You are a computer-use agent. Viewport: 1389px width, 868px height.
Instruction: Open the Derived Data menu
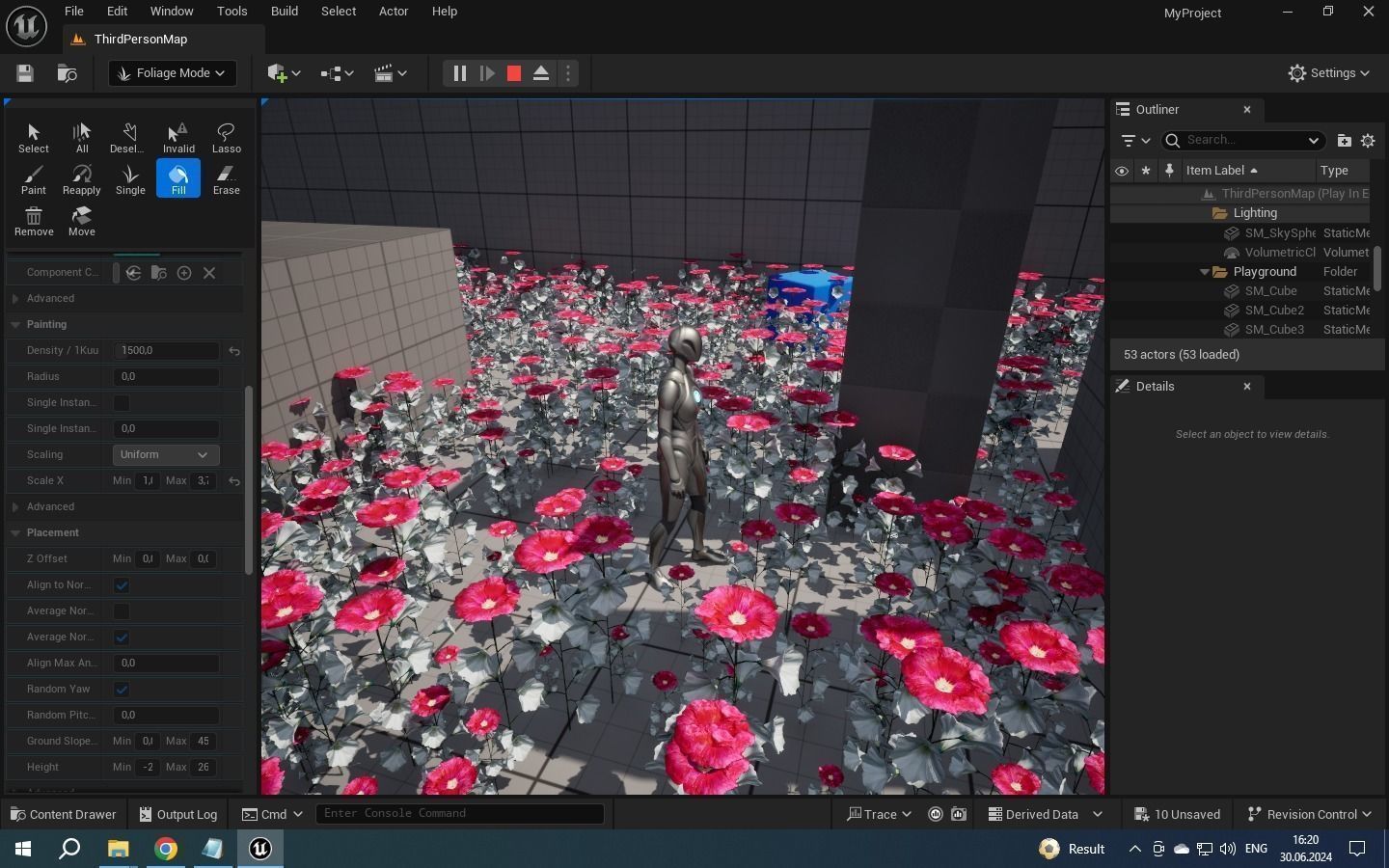[1046, 815]
